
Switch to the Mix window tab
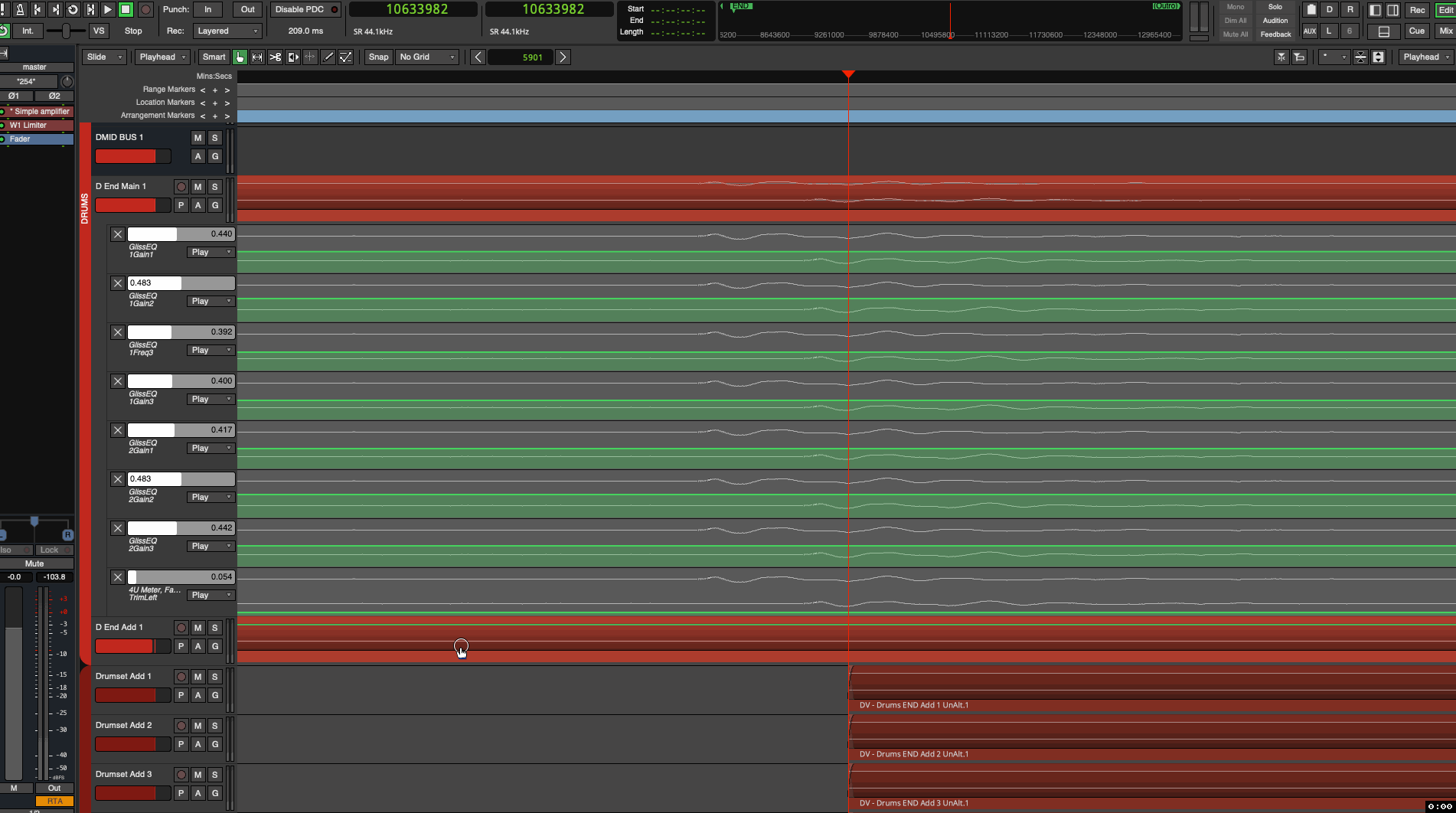coord(1445,31)
